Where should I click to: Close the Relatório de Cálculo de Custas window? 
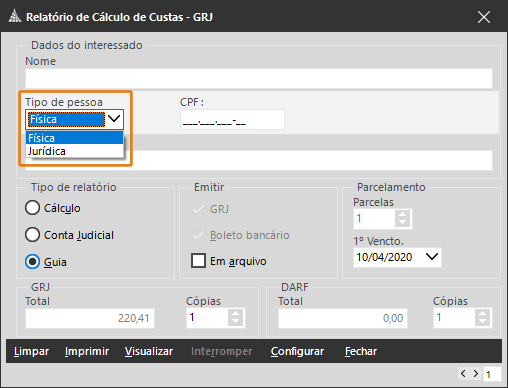coord(483,17)
